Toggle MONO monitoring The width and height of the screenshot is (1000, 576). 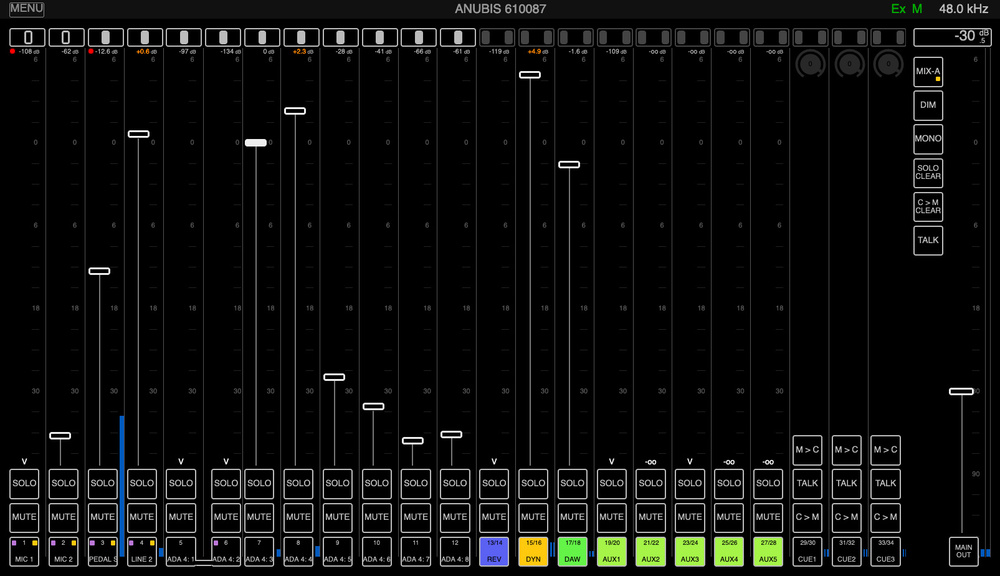[x=928, y=139]
